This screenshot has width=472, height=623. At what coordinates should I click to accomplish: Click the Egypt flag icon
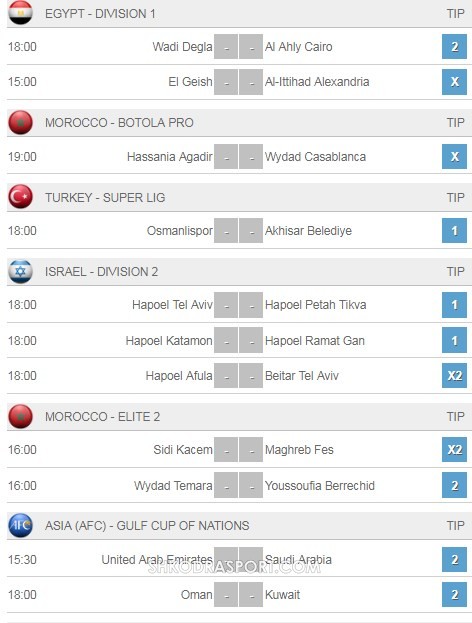(x=20, y=13)
